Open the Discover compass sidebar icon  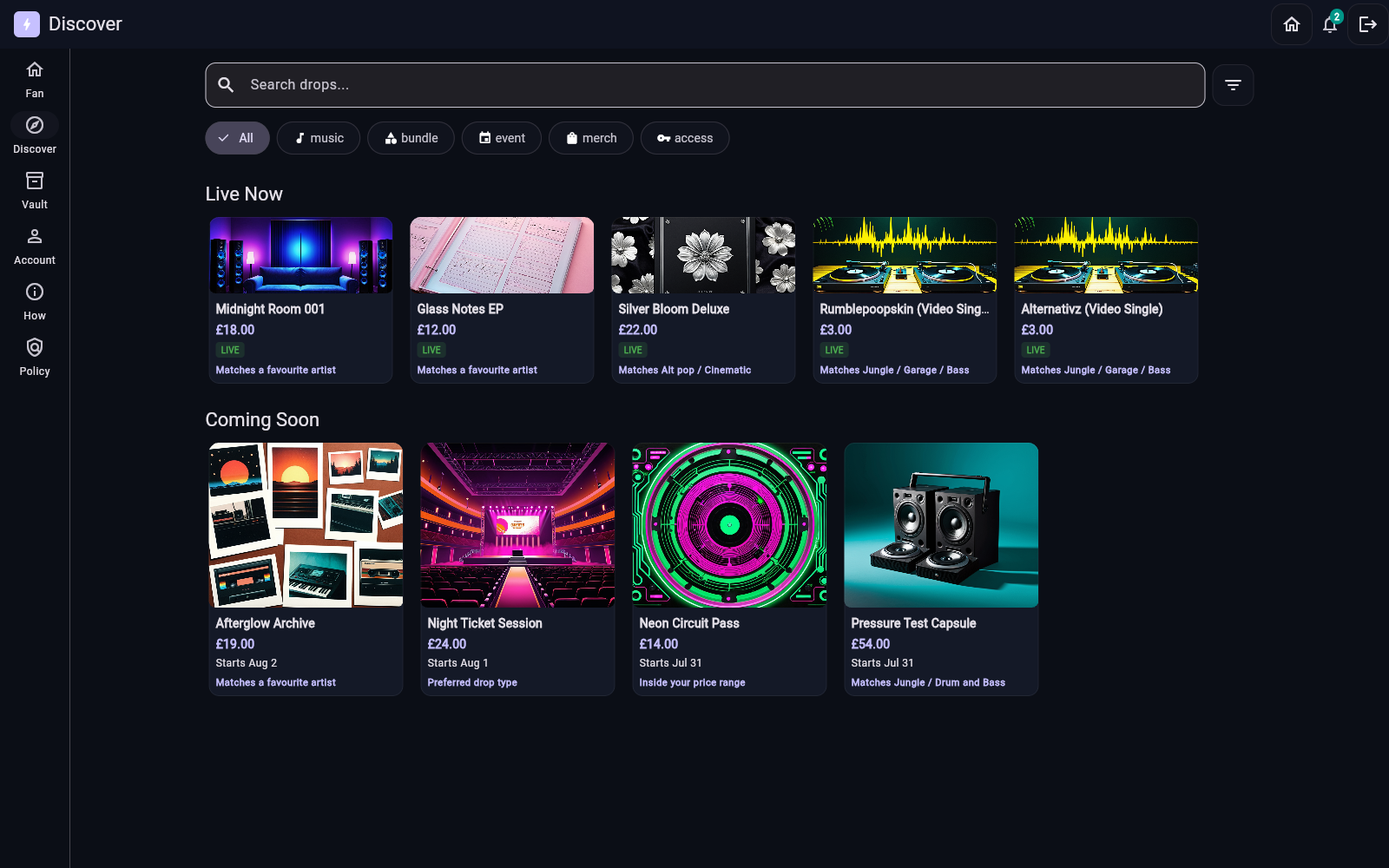click(35, 125)
